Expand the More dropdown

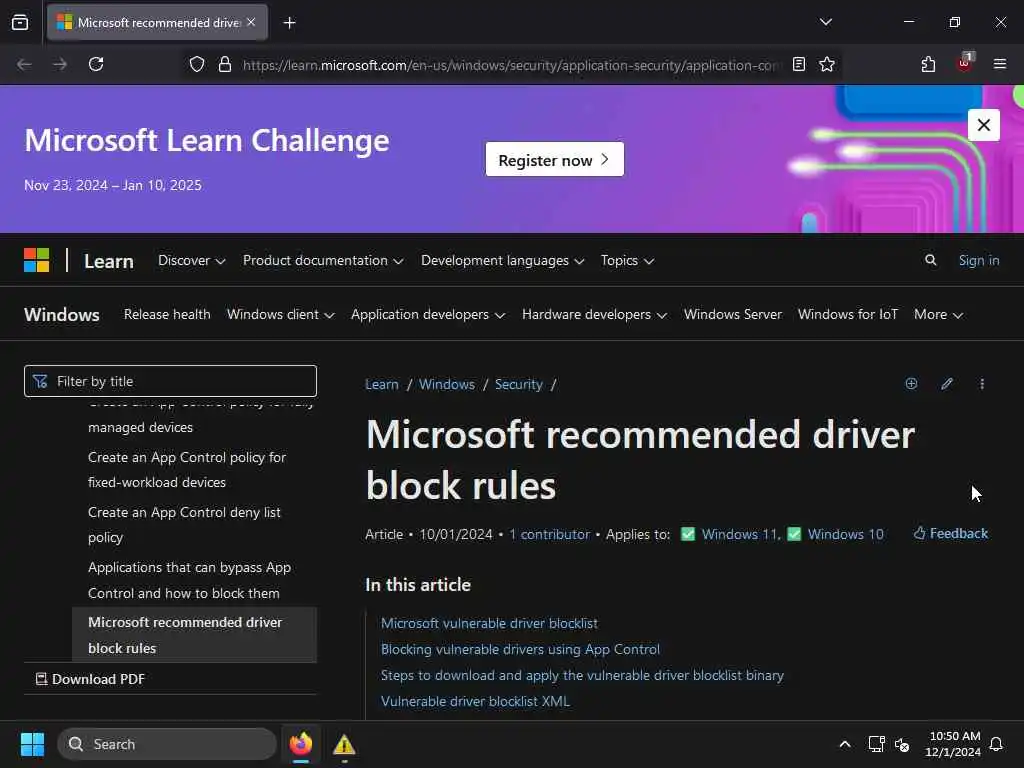tap(938, 314)
